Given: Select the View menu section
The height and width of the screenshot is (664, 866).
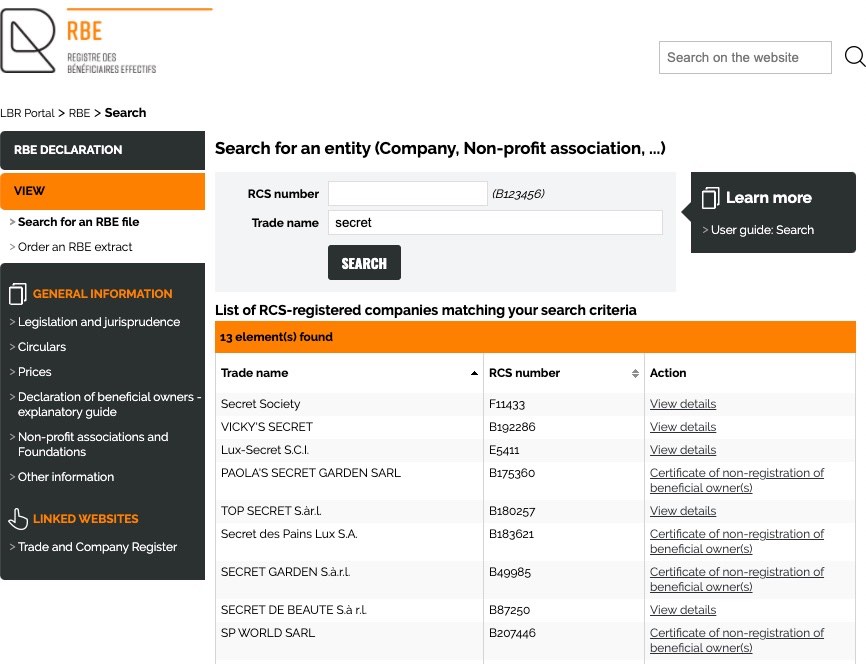Looking at the screenshot, I should 102,191.
